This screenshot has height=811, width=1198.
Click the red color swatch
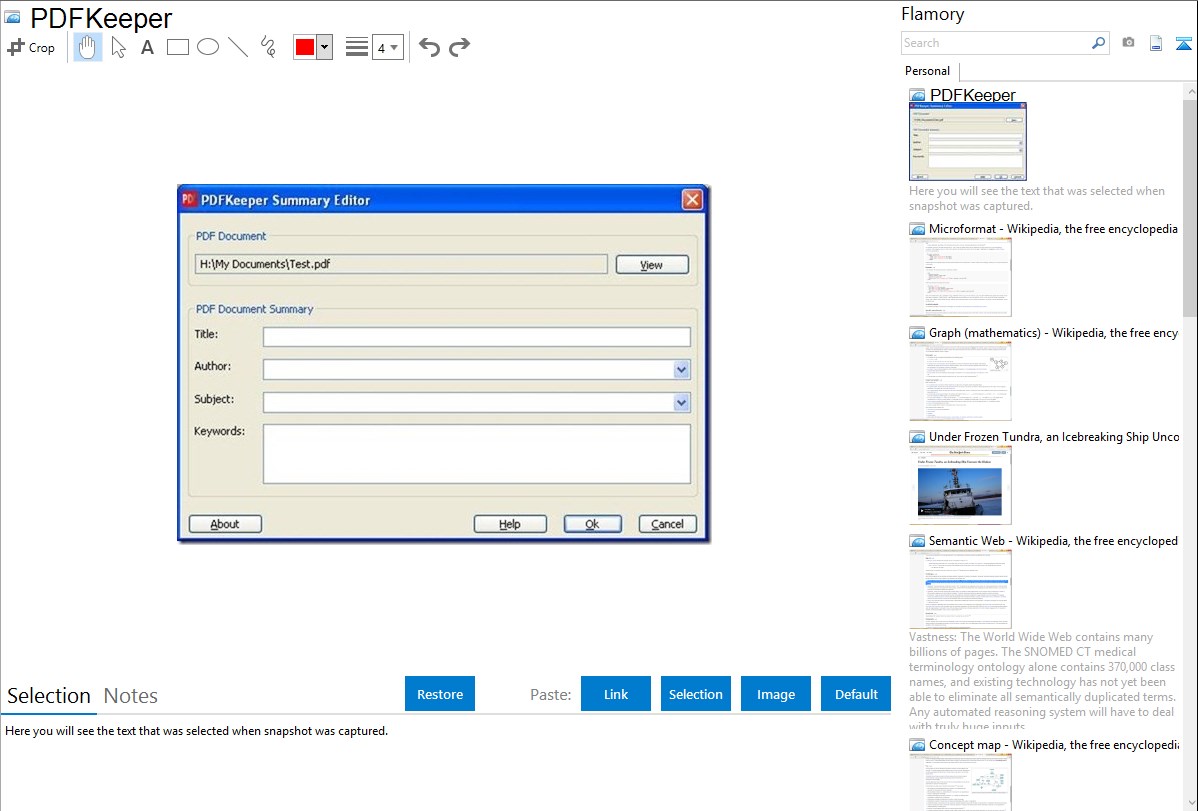coord(305,47)
